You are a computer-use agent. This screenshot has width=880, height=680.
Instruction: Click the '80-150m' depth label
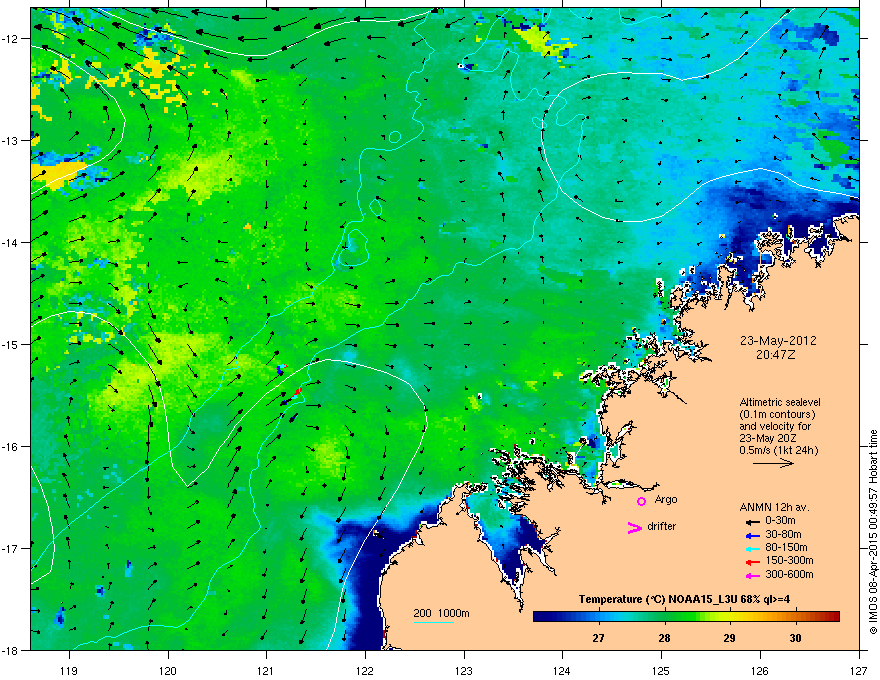click(786, 548)
